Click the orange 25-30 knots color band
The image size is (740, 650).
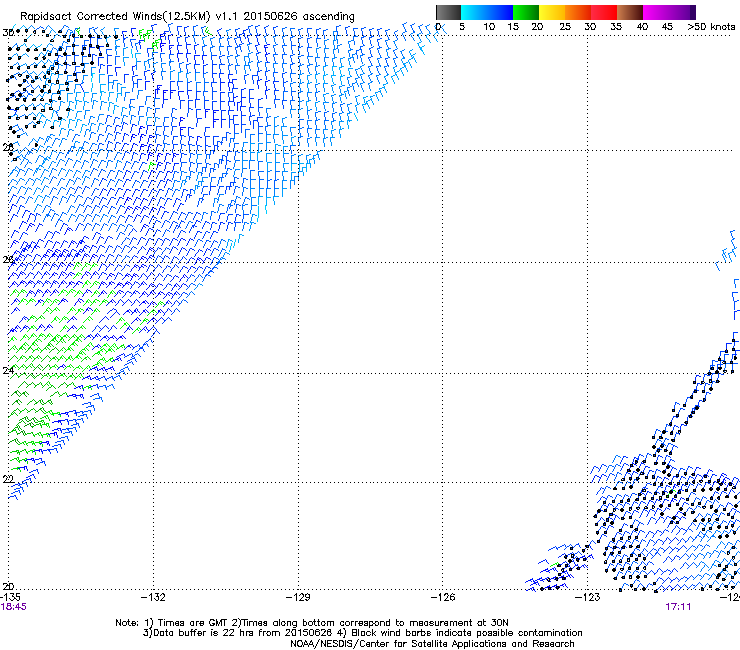(x=578, y=12)
